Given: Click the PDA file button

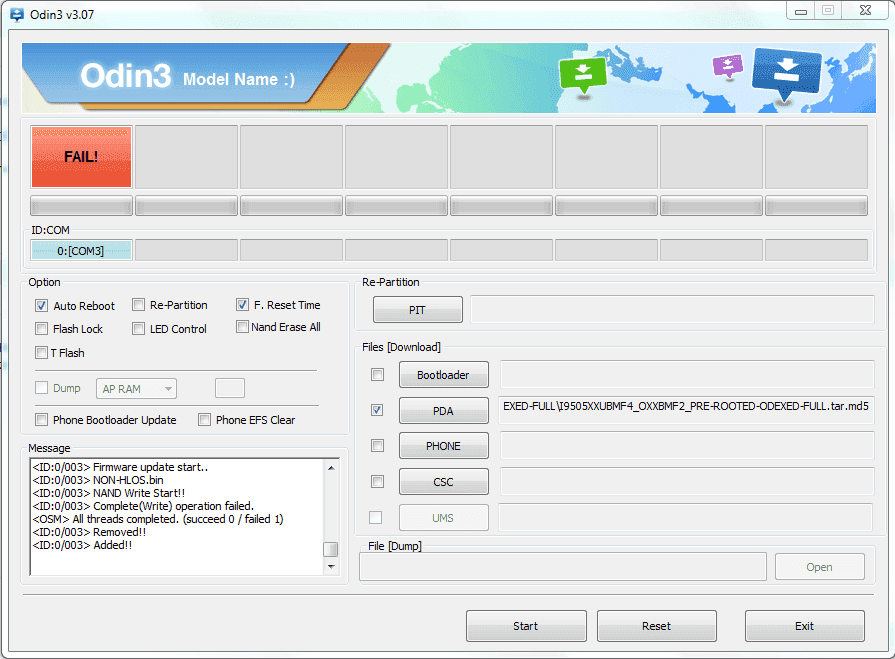Looking at the screenshot, I should coord(444,411).
